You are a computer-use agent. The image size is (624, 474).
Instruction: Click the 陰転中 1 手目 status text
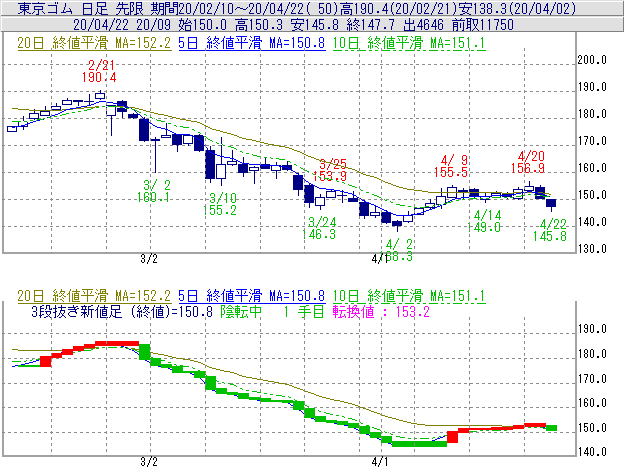point(272,312)
